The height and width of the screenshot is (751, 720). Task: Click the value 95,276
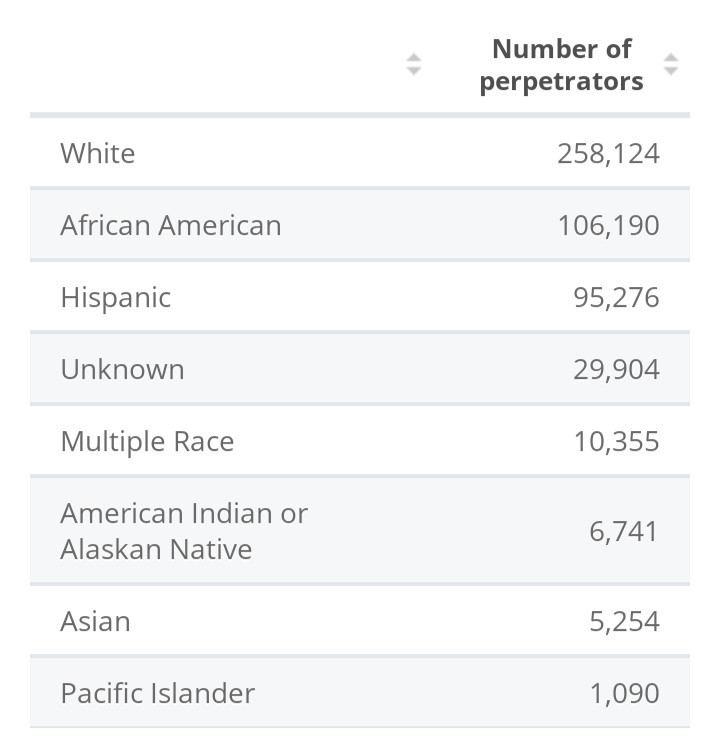[616, 297]
